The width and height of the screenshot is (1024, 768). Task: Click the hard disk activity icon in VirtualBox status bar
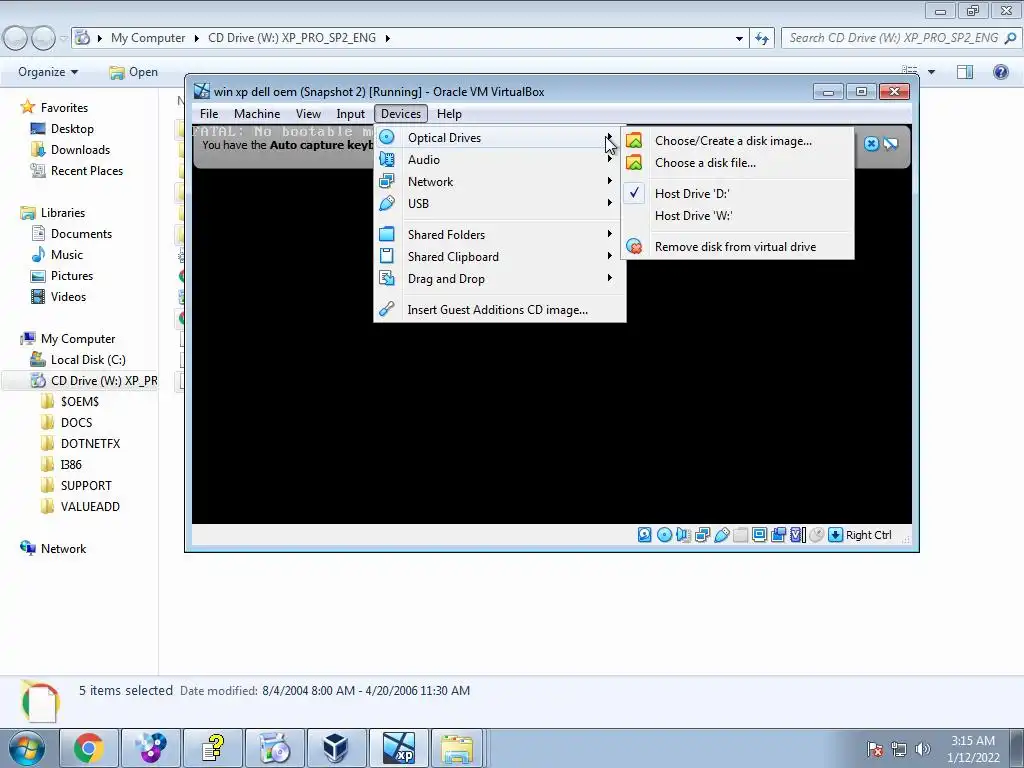coord(645,535)
